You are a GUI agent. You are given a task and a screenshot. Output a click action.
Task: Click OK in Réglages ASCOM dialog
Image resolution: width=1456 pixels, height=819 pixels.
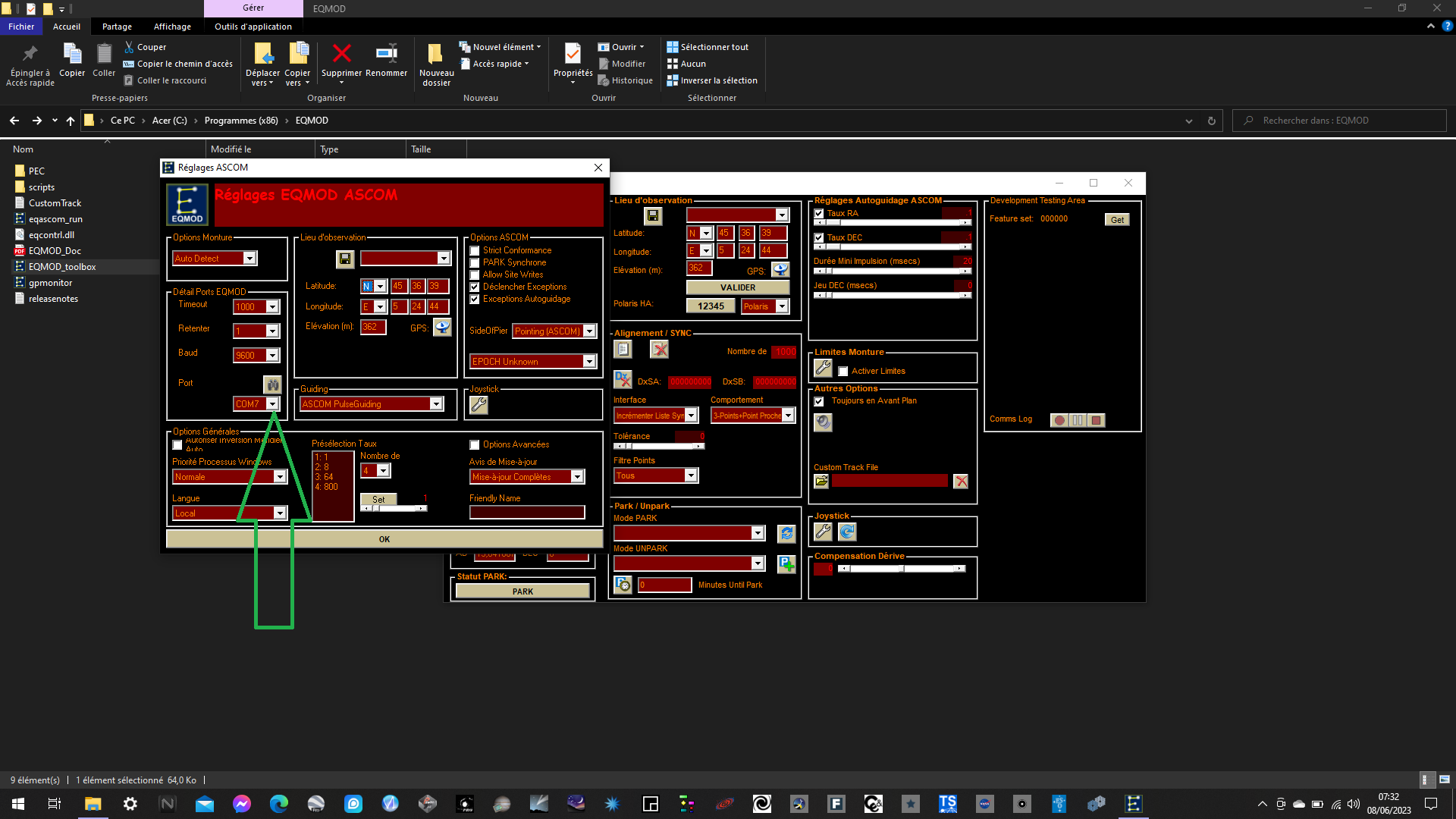[x=384, y=539]
